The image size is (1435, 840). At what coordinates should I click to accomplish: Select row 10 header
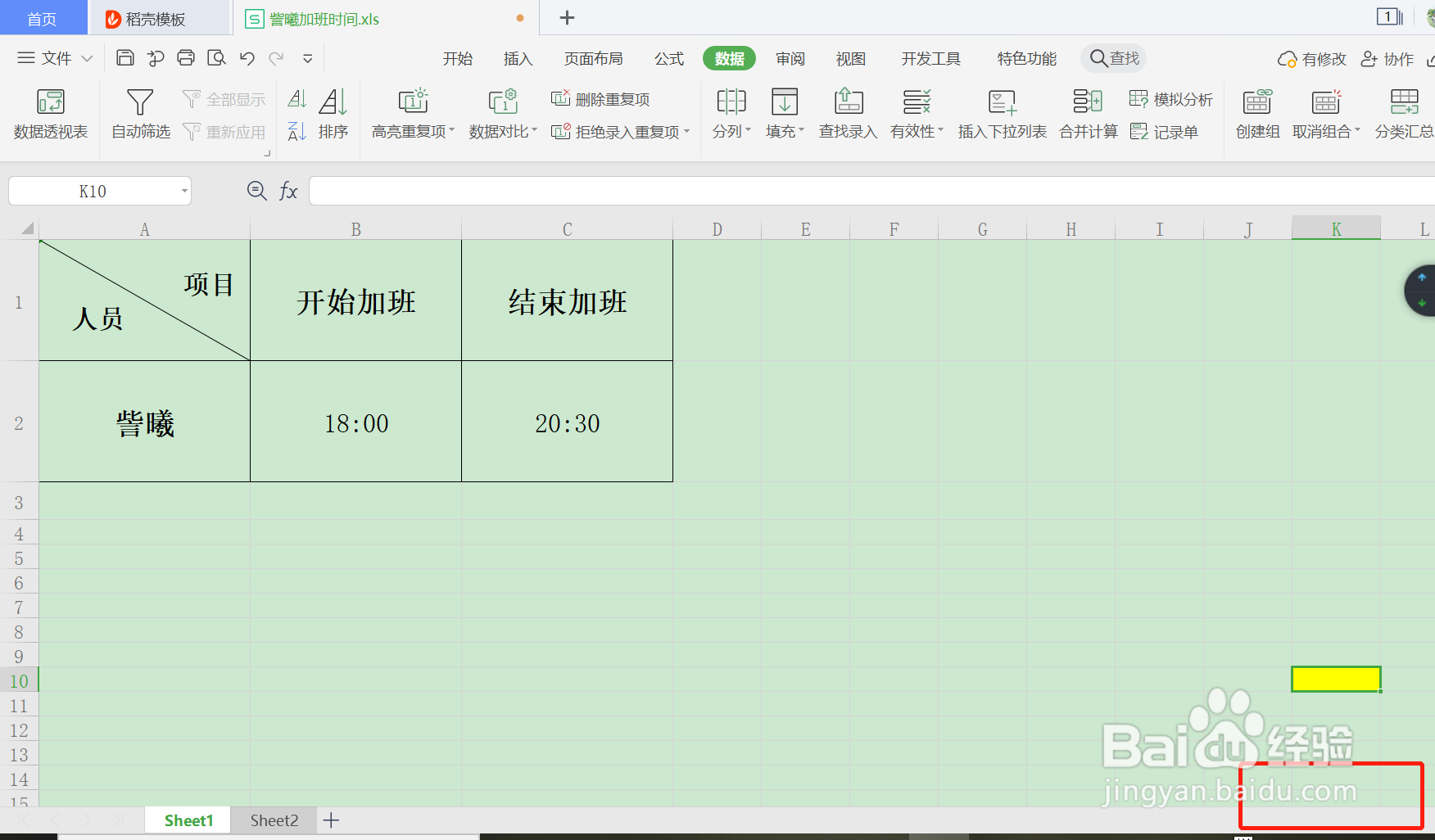coord(19,680)
